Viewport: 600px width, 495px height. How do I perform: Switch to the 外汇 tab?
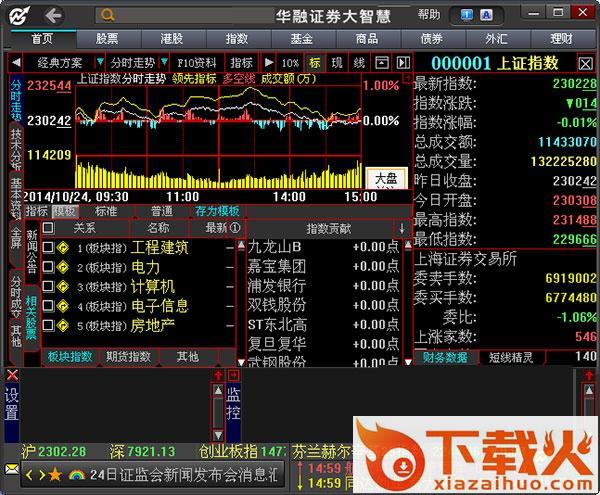[497, 39]
